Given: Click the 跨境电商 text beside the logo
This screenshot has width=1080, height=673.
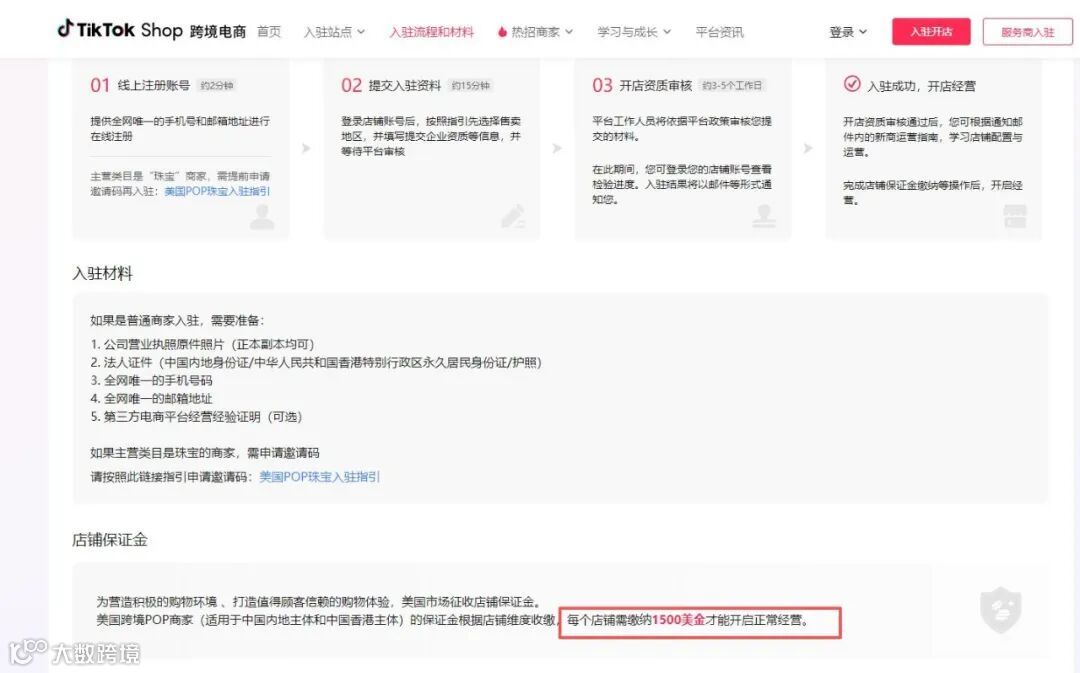Looking at the screenshot, I should tap(218, 32).
